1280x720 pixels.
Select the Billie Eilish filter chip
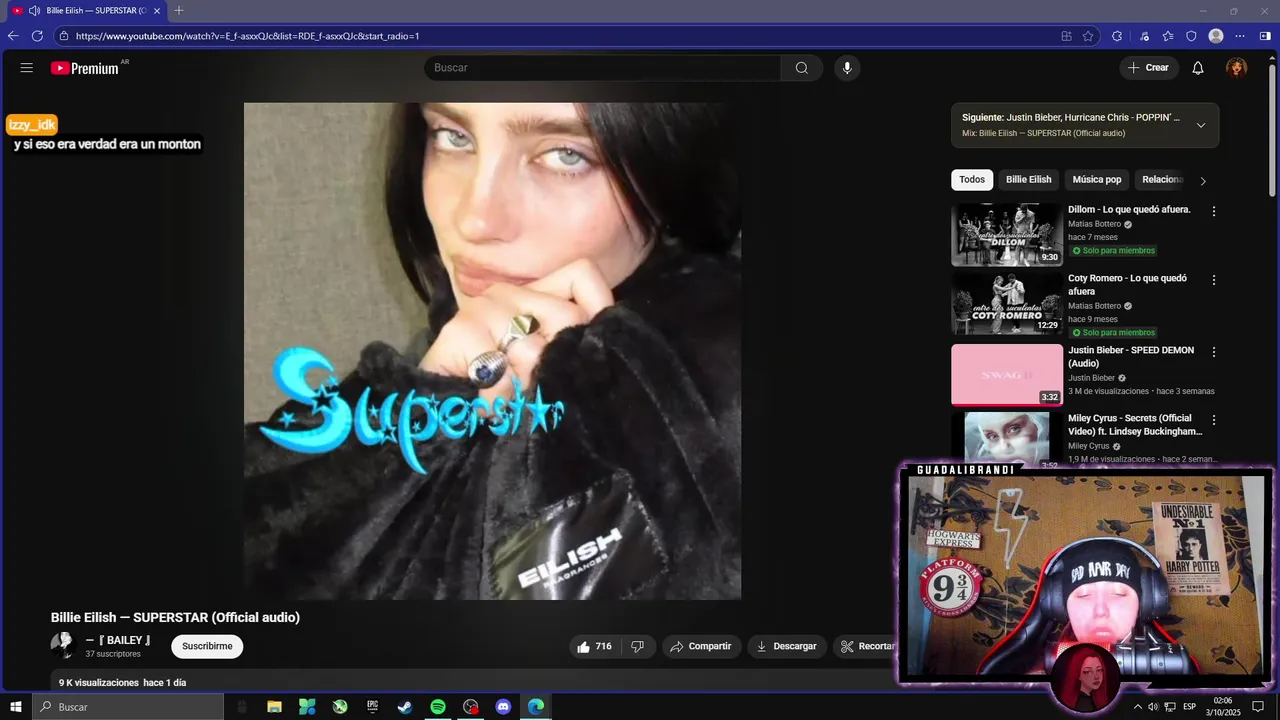(x=1029, y=180)
